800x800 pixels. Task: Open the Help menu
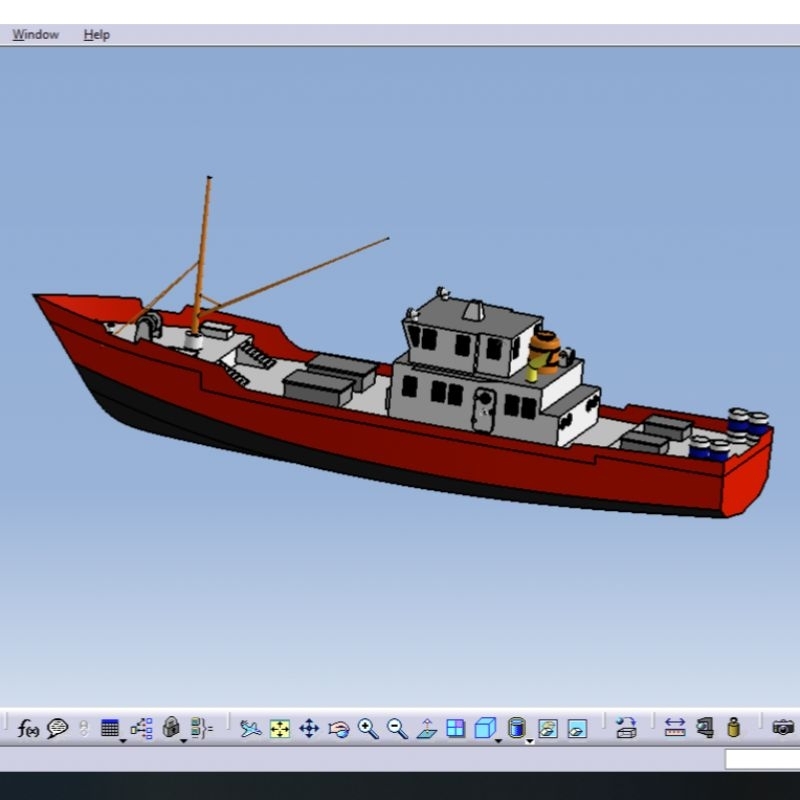pos(97,34)
